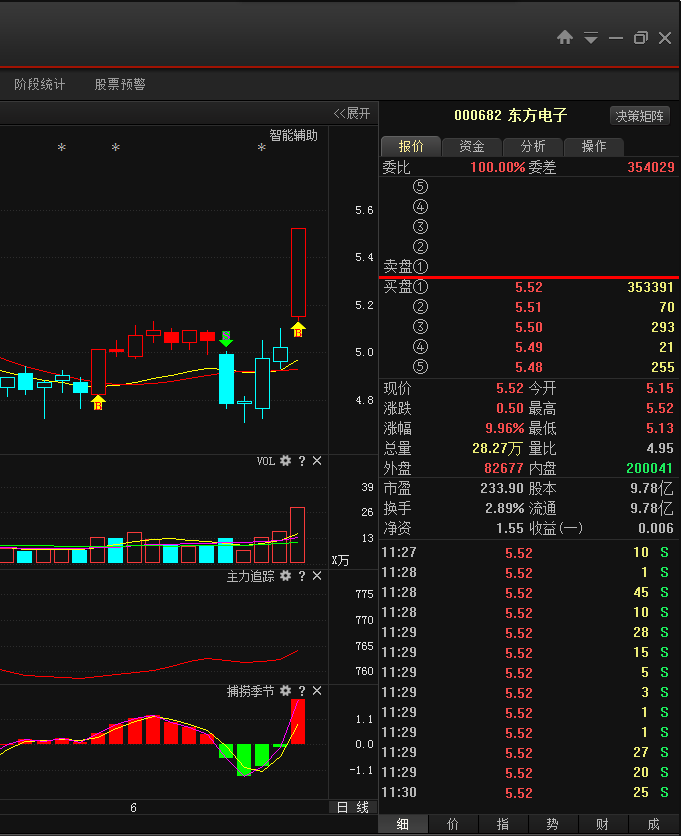This screenshot has width=681, height=836.
Task: Switch to the 细 bottom tab
Action: click(x=403, y=824)
